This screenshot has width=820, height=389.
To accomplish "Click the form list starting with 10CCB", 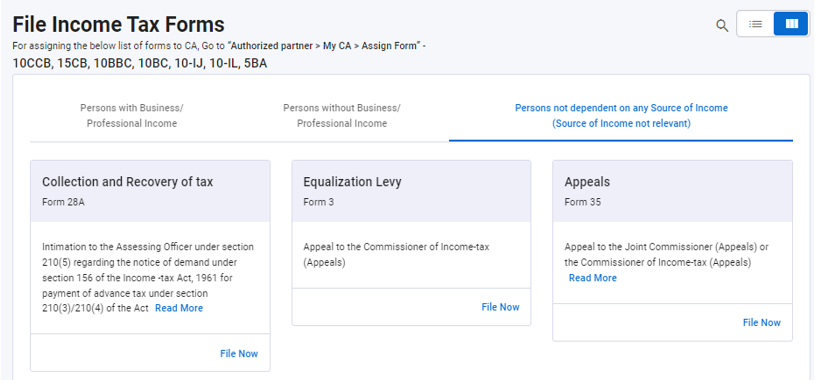I will 140,64.
